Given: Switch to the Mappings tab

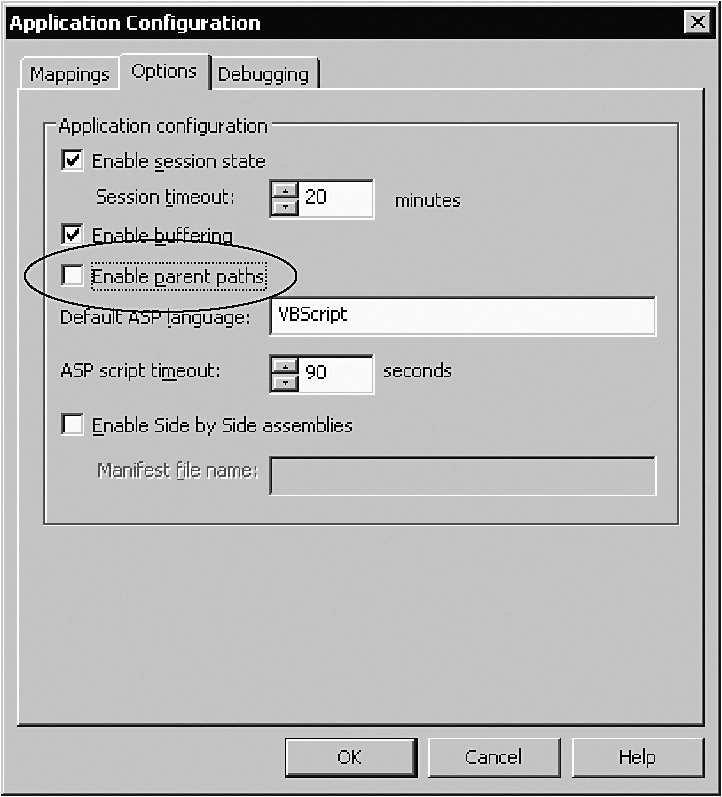Looking at the screenshot, I should [x=69, y=74].
